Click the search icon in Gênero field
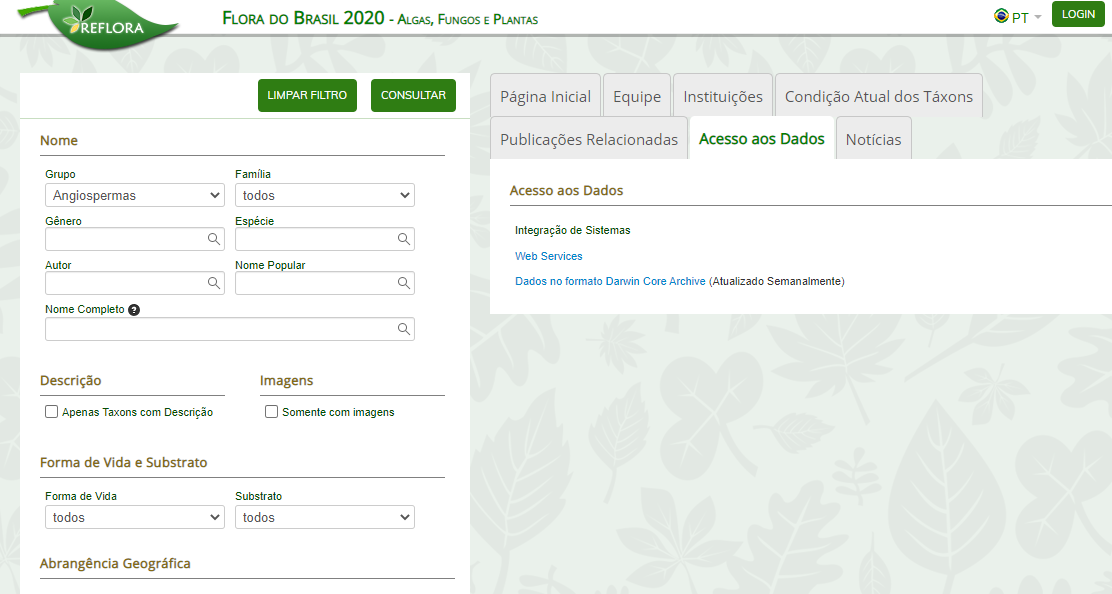 214,239
